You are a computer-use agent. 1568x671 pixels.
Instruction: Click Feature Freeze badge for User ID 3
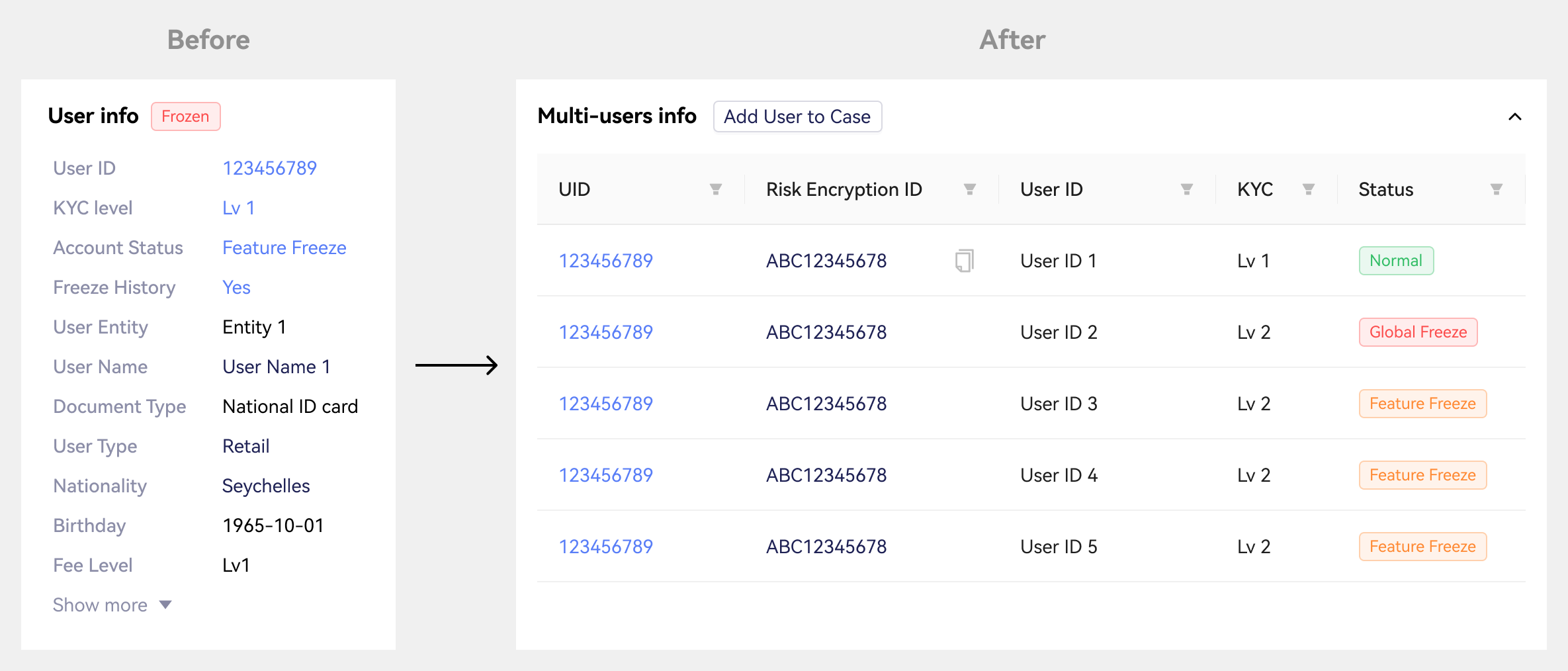pyautogui.click(x=1422, y=404)
